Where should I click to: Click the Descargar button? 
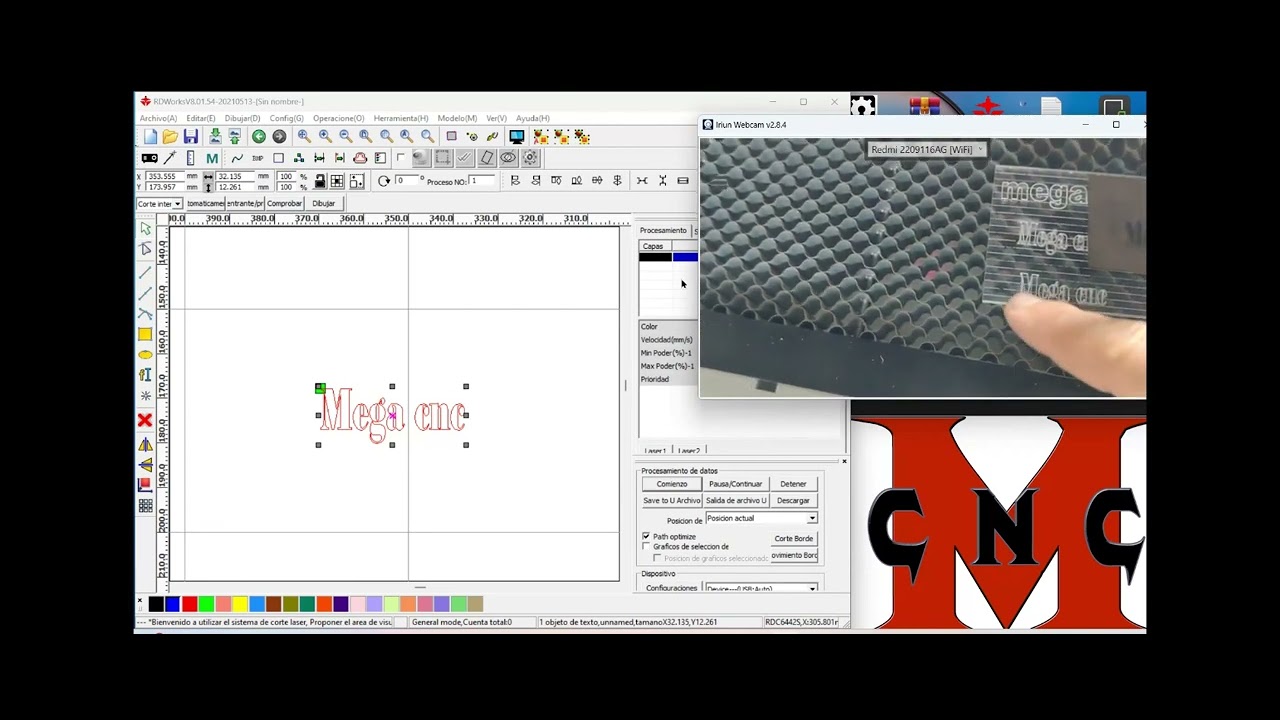(x=793, y=501)
